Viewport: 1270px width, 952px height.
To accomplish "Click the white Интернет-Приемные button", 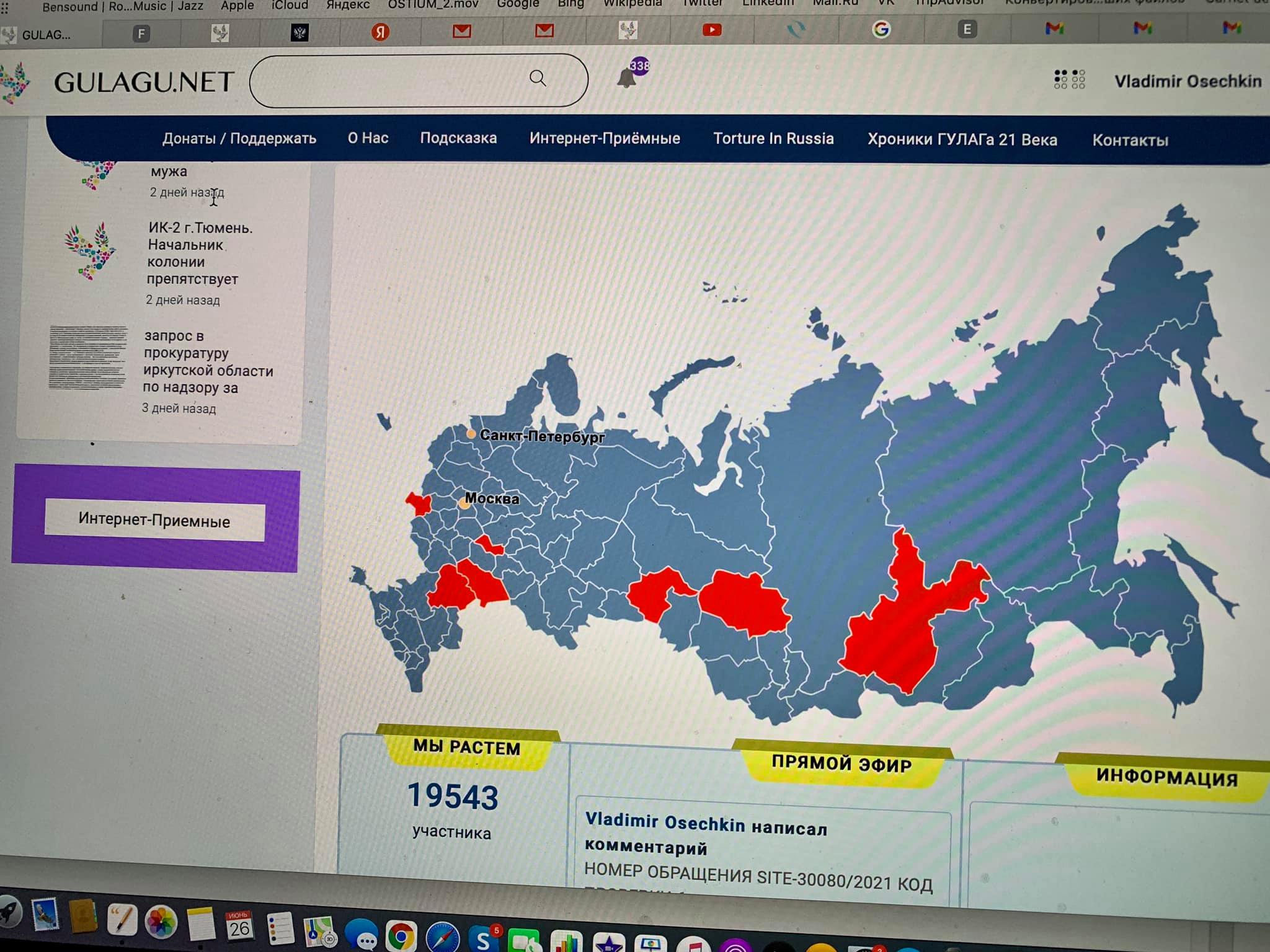I will pos(154,520).
